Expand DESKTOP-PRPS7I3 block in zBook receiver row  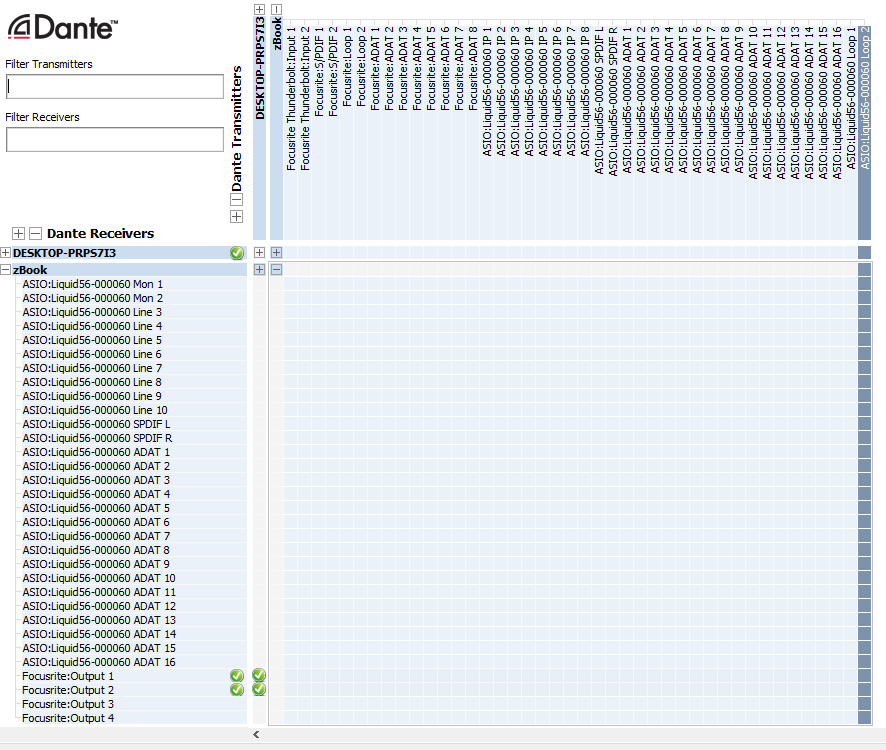(259, 270)
